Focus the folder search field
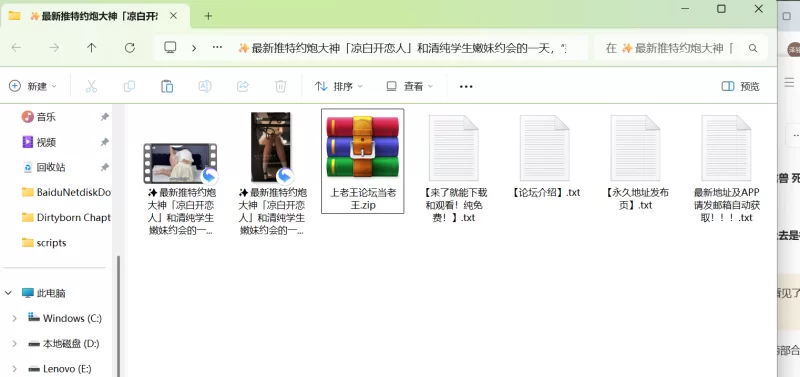Screen dimensions: 800x377 [681, 48]
